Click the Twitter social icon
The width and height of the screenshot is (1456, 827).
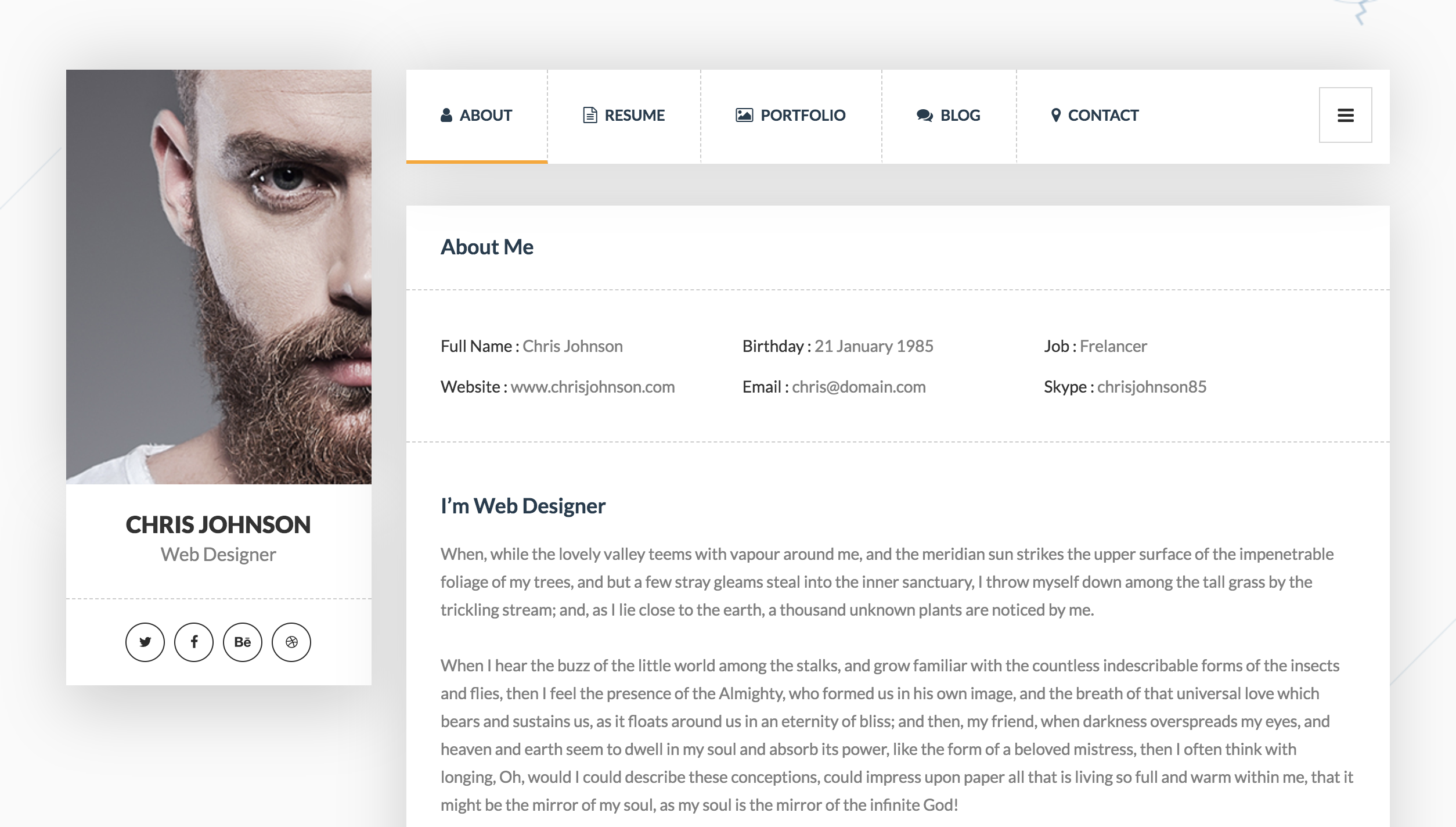pyautogui.click(x=146, y=642)
